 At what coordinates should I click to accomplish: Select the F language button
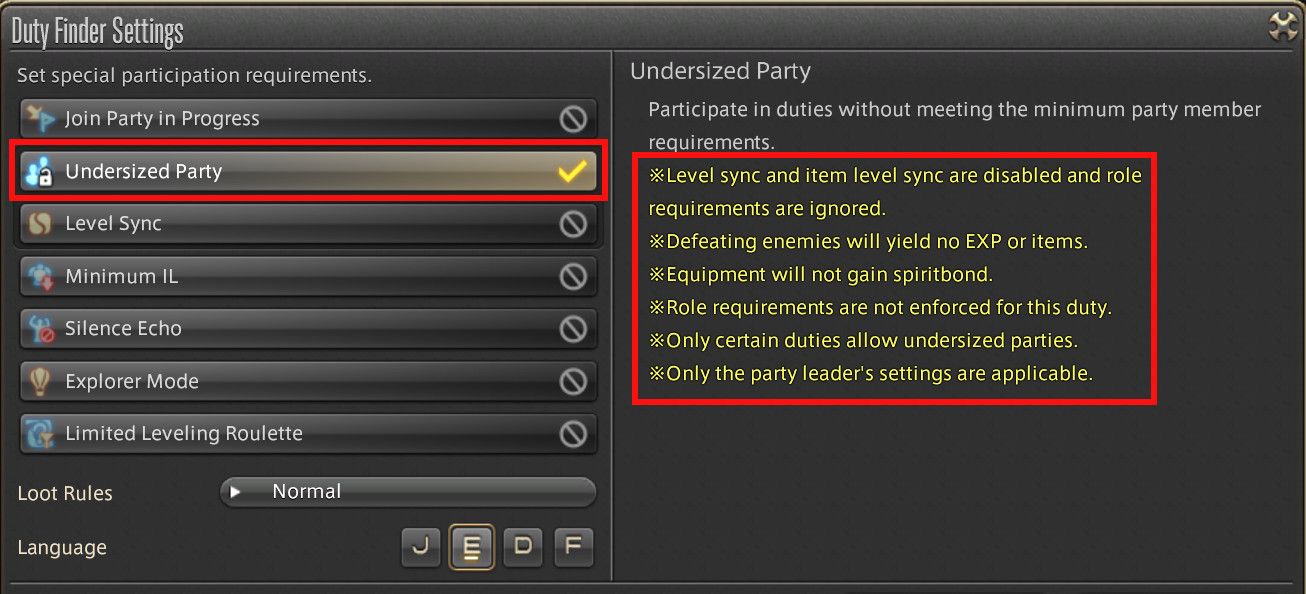point(574,547)
